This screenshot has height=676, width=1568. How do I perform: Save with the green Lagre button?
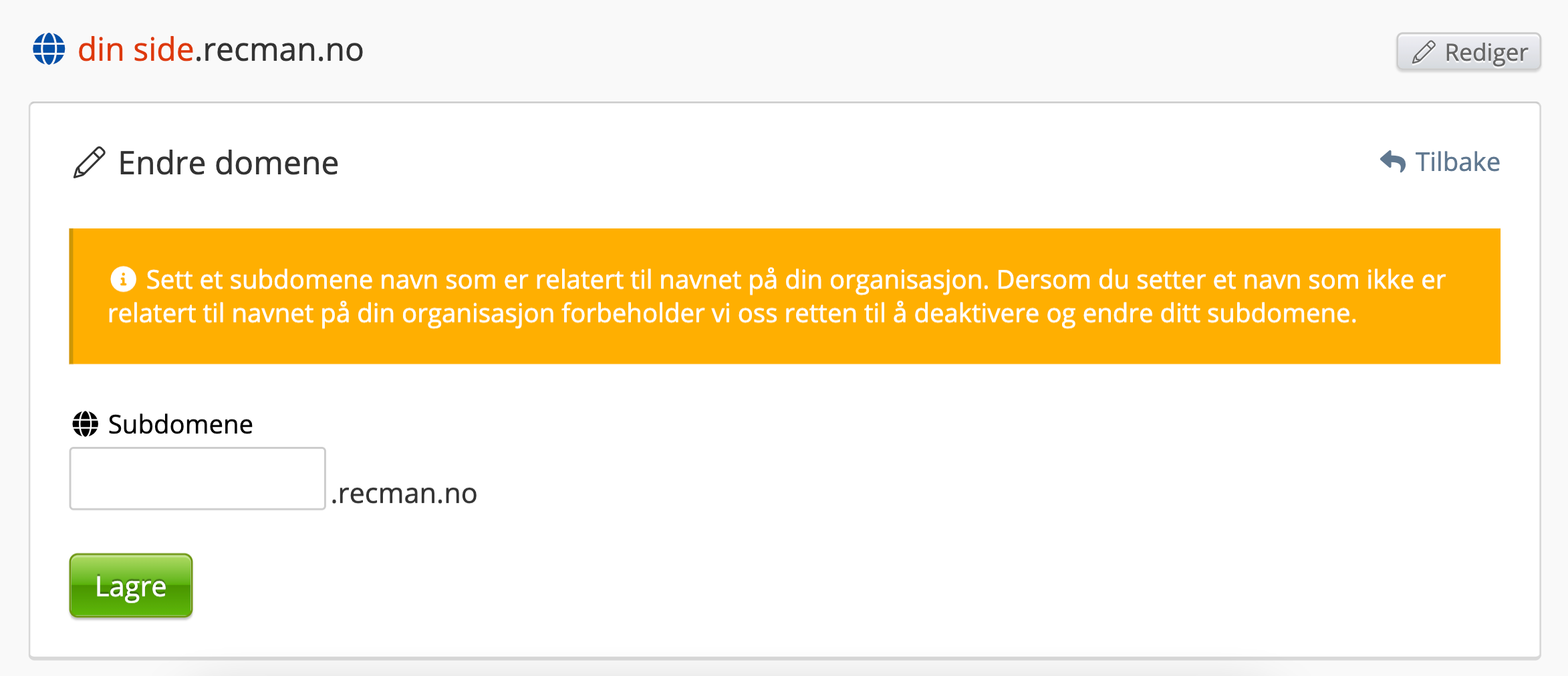click(131, 586)
